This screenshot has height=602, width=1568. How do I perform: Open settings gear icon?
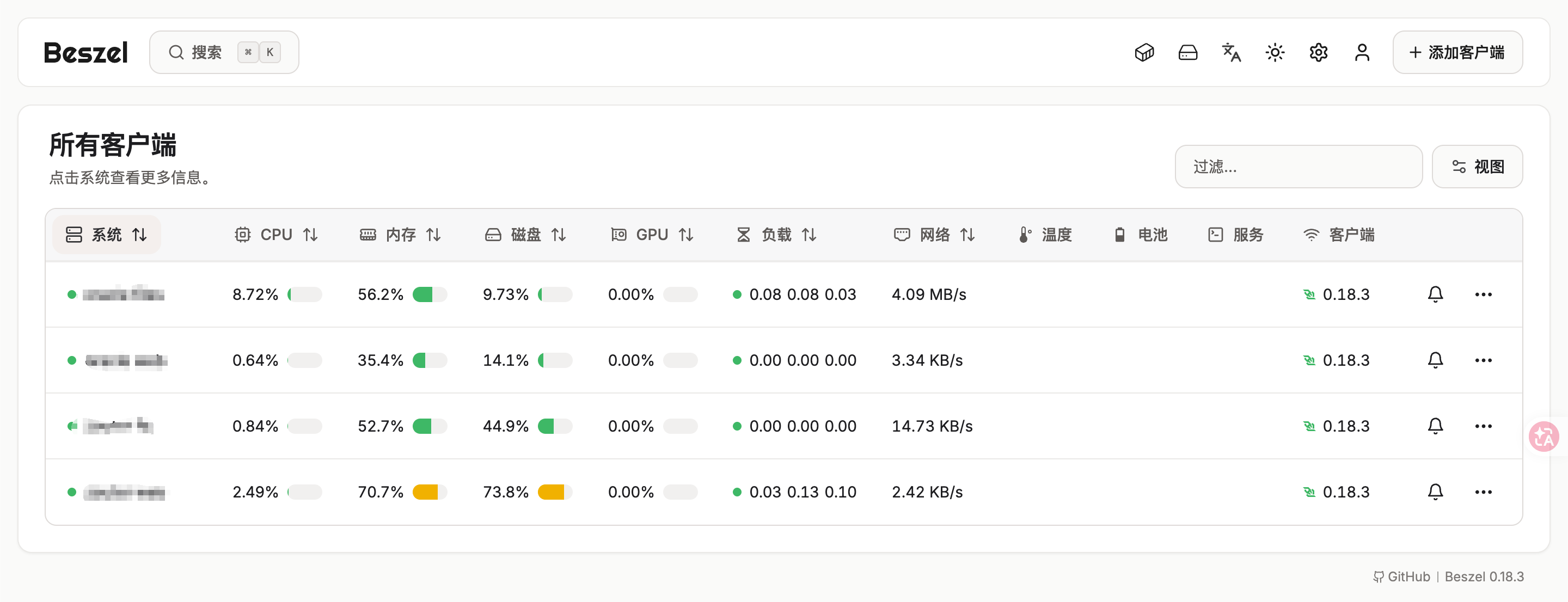pos(1319,52)
